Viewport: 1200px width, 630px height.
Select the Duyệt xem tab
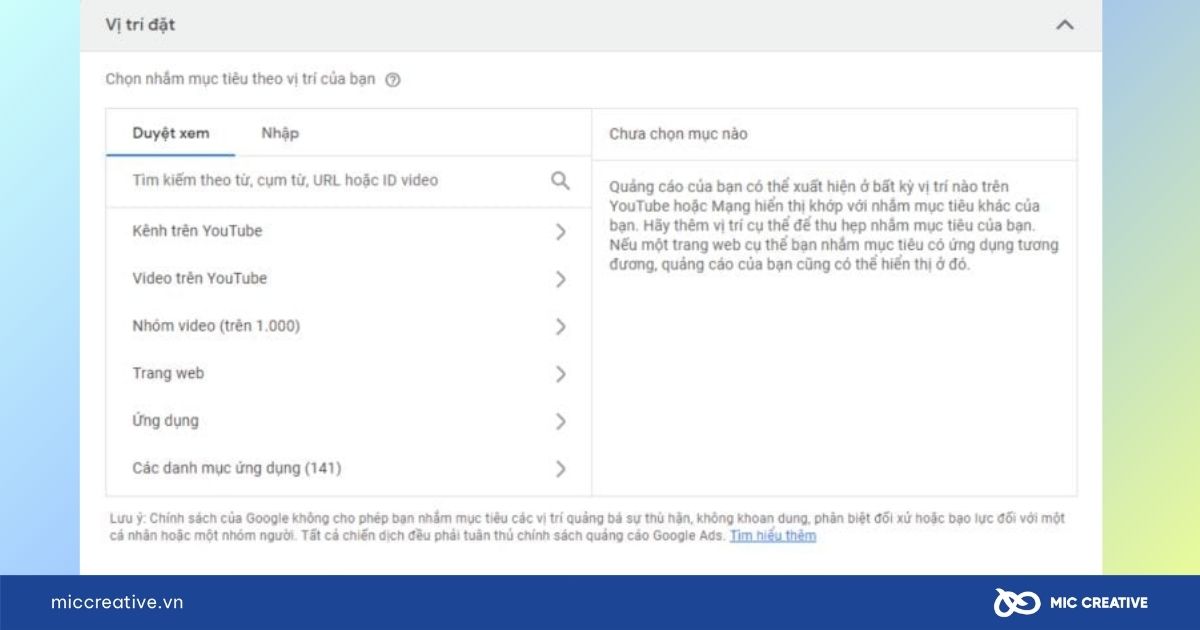[170, 132]
